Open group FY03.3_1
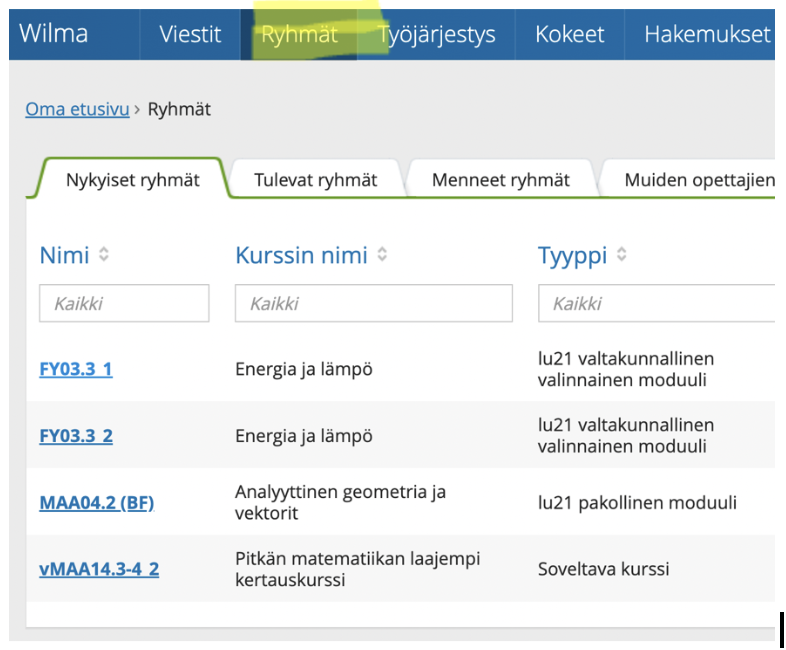Image resolution: width=786 pixels, height=650 pixels. tap(76, 369)
